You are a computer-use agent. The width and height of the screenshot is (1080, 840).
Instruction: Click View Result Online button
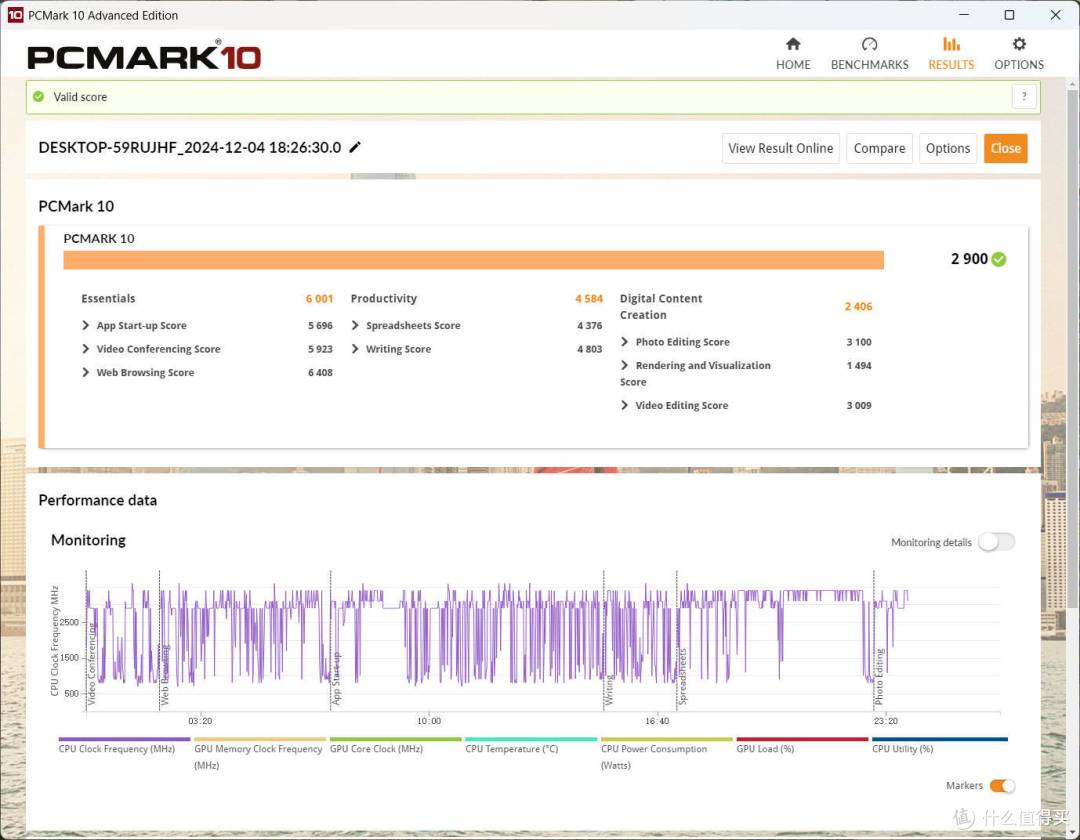[780, 148]
